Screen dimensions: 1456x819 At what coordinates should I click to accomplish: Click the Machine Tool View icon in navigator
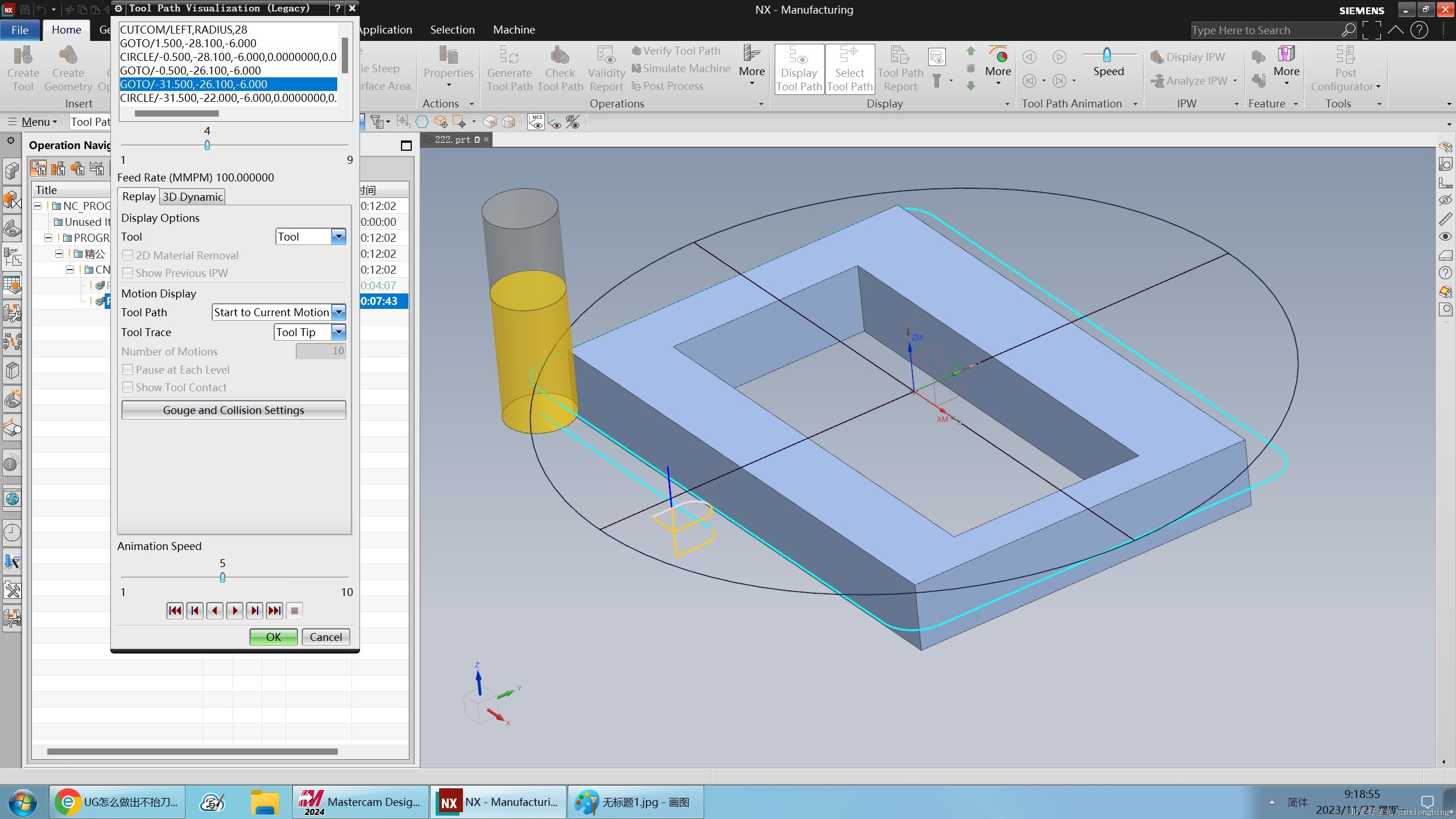(58, 168)
